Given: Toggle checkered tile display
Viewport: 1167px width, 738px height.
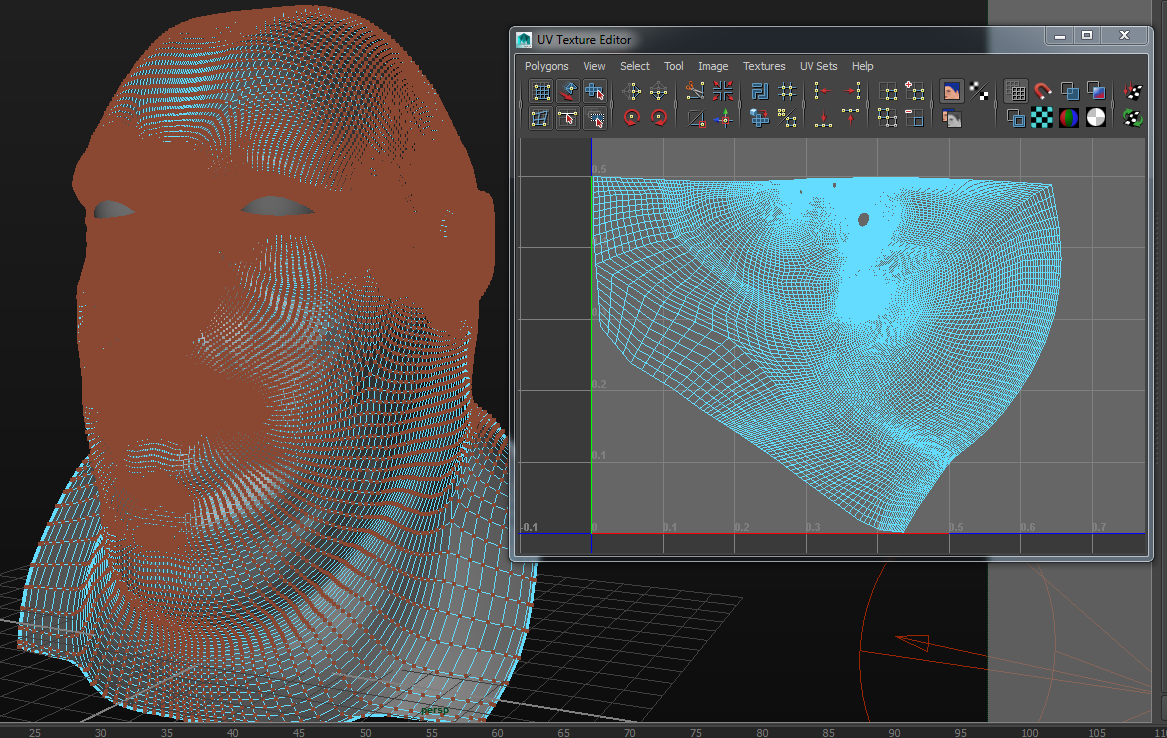Looking at the screenshot, I should tap(1042, 118).
